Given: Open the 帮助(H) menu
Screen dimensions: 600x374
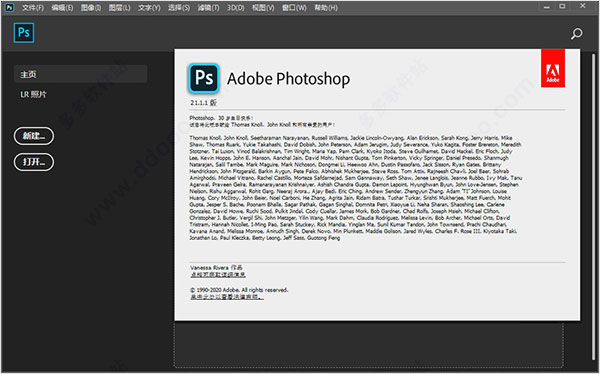Looking at the screenshot, I should (326, 8).
